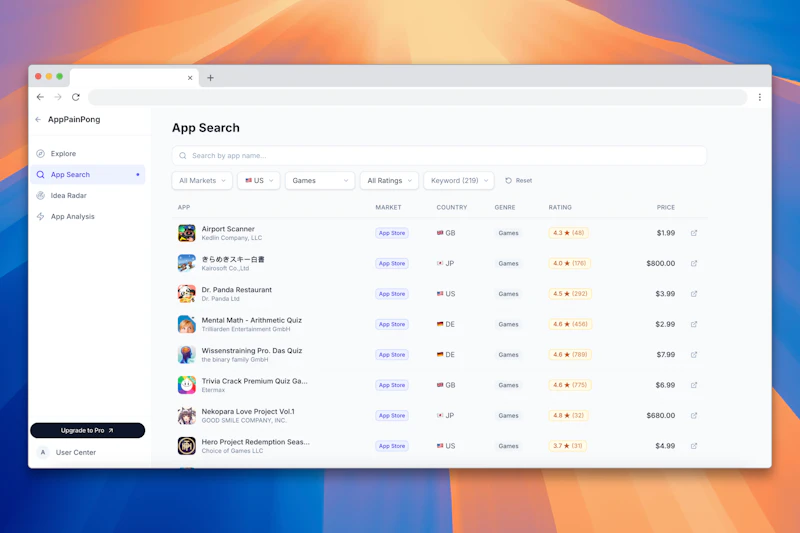Click the Hero Project Redemption app icon
The width and height of the screenshot is (800, 533).
tap(186, 446)
